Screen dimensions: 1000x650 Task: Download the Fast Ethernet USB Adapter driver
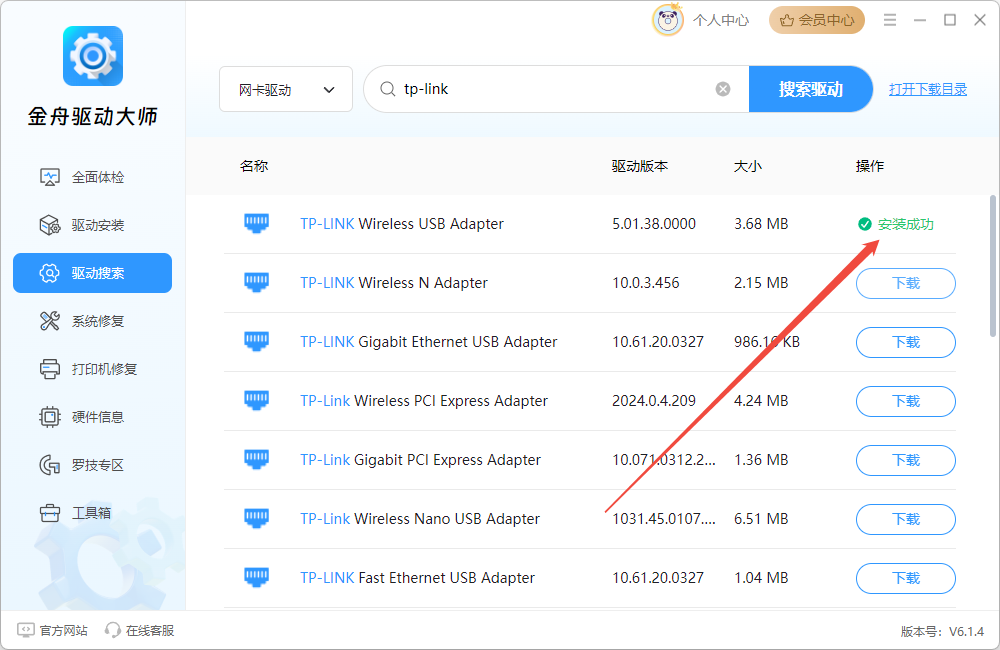(x=906, y=579)
